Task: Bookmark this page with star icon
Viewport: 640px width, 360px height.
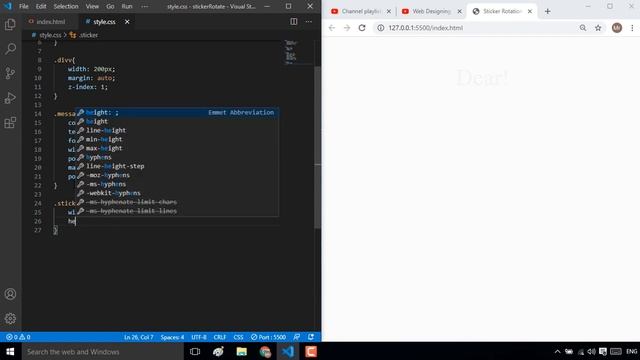Action: pyautogui.click(x=598, y=28)
